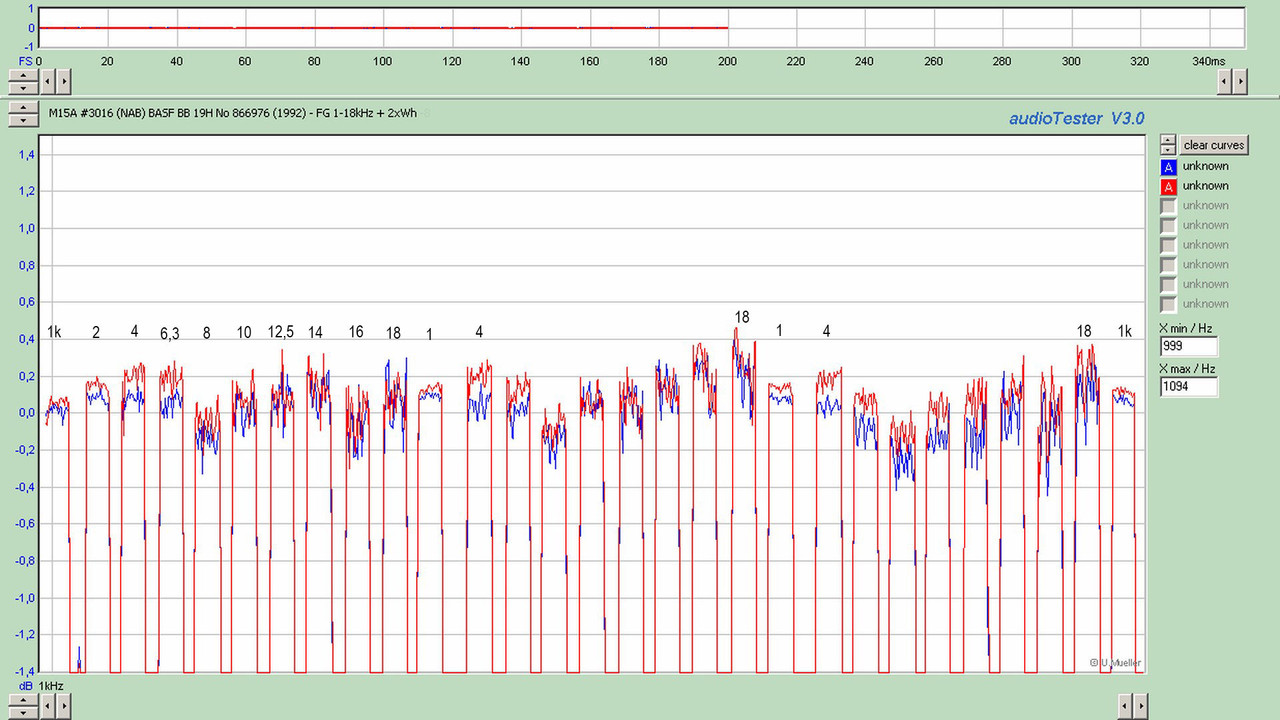Click the M15A #3016 measurement title text

pyautogui.click(x=233, y=114)
